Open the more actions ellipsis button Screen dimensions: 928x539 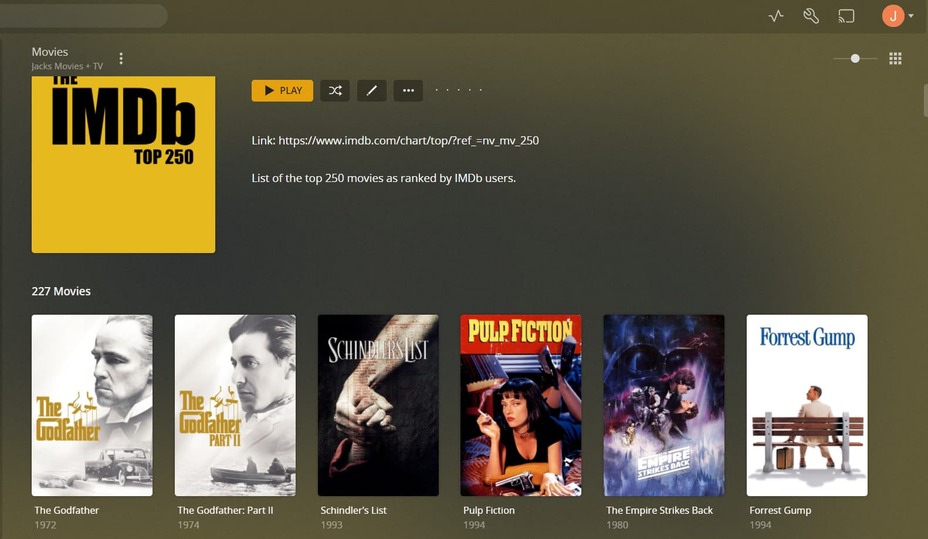pyautogui.click(x=408, y=91)
